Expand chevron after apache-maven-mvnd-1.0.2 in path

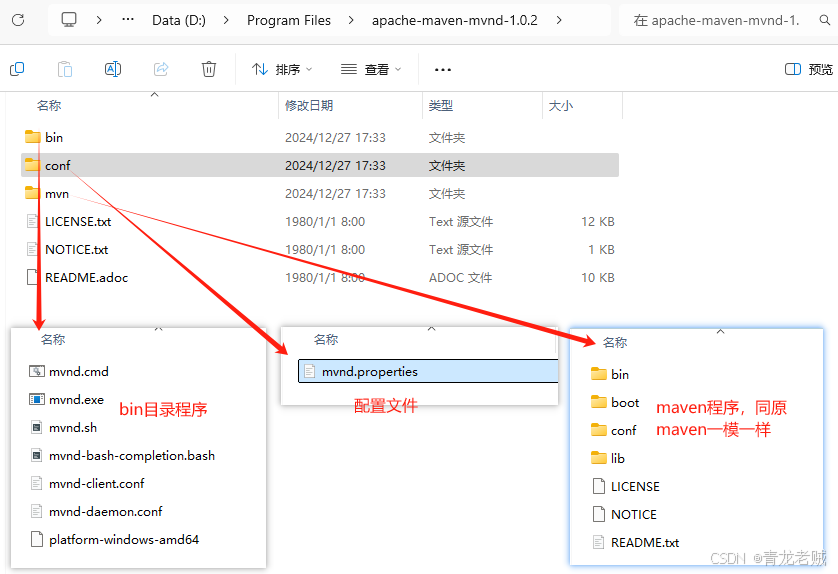[x=557, y=20]
